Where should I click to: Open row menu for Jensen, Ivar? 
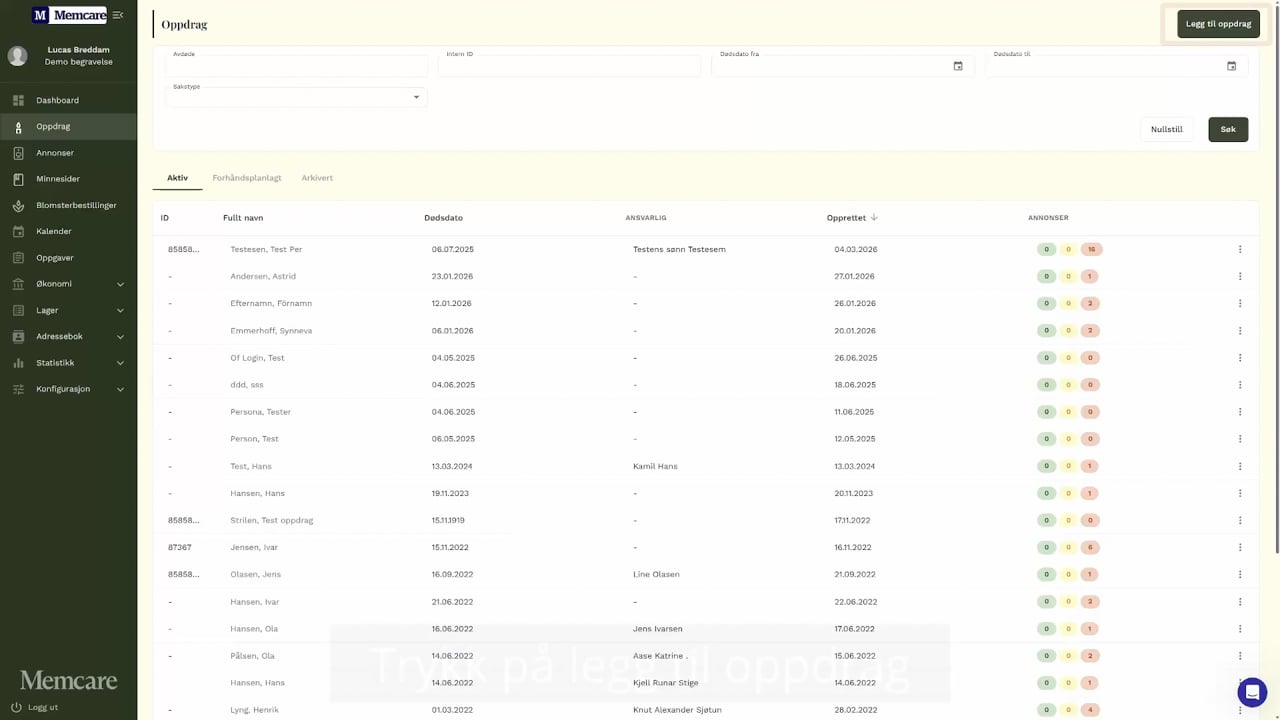[x=1240, y=547]
